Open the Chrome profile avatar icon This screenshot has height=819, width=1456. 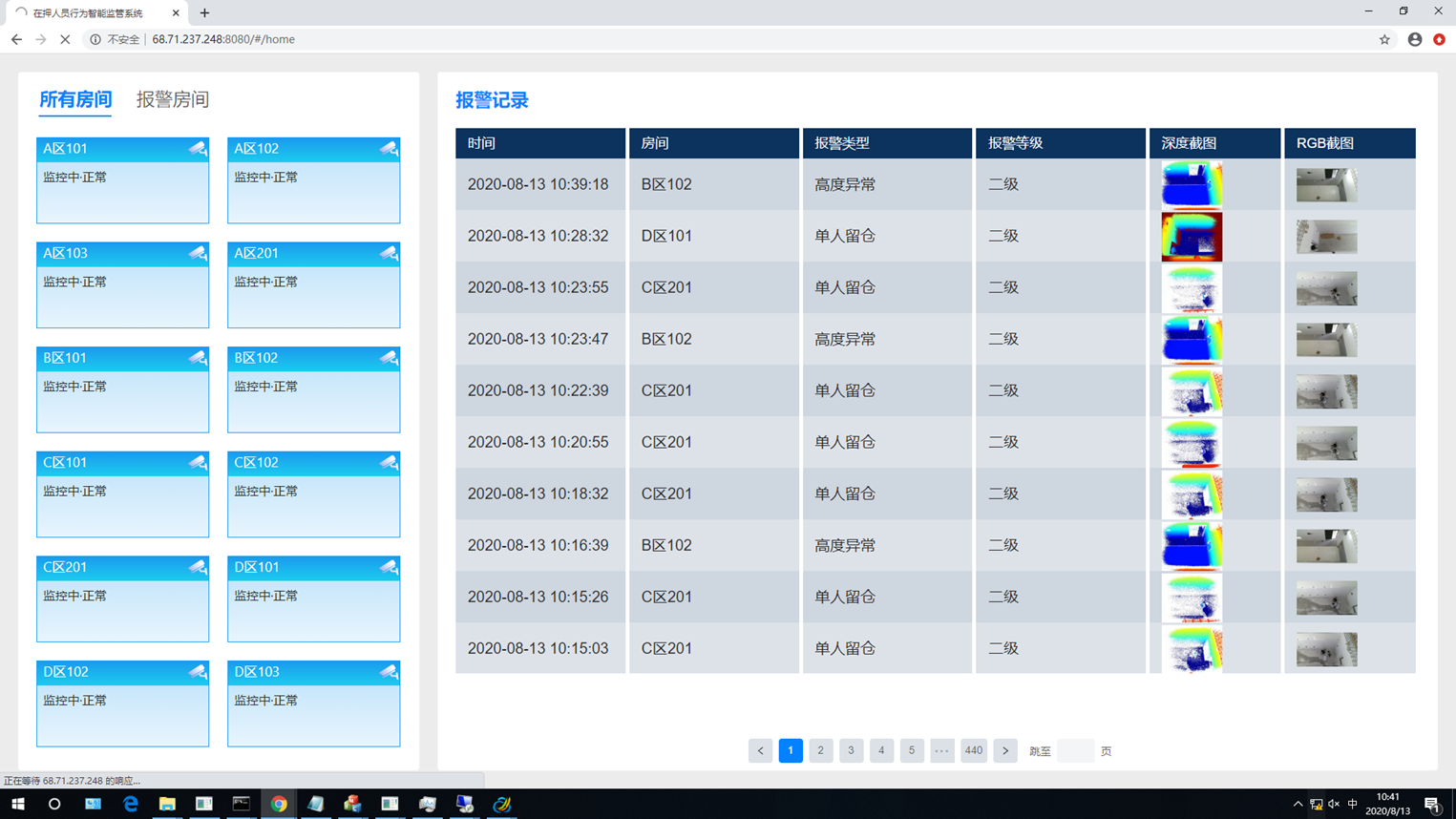[x=1415, y=39]
